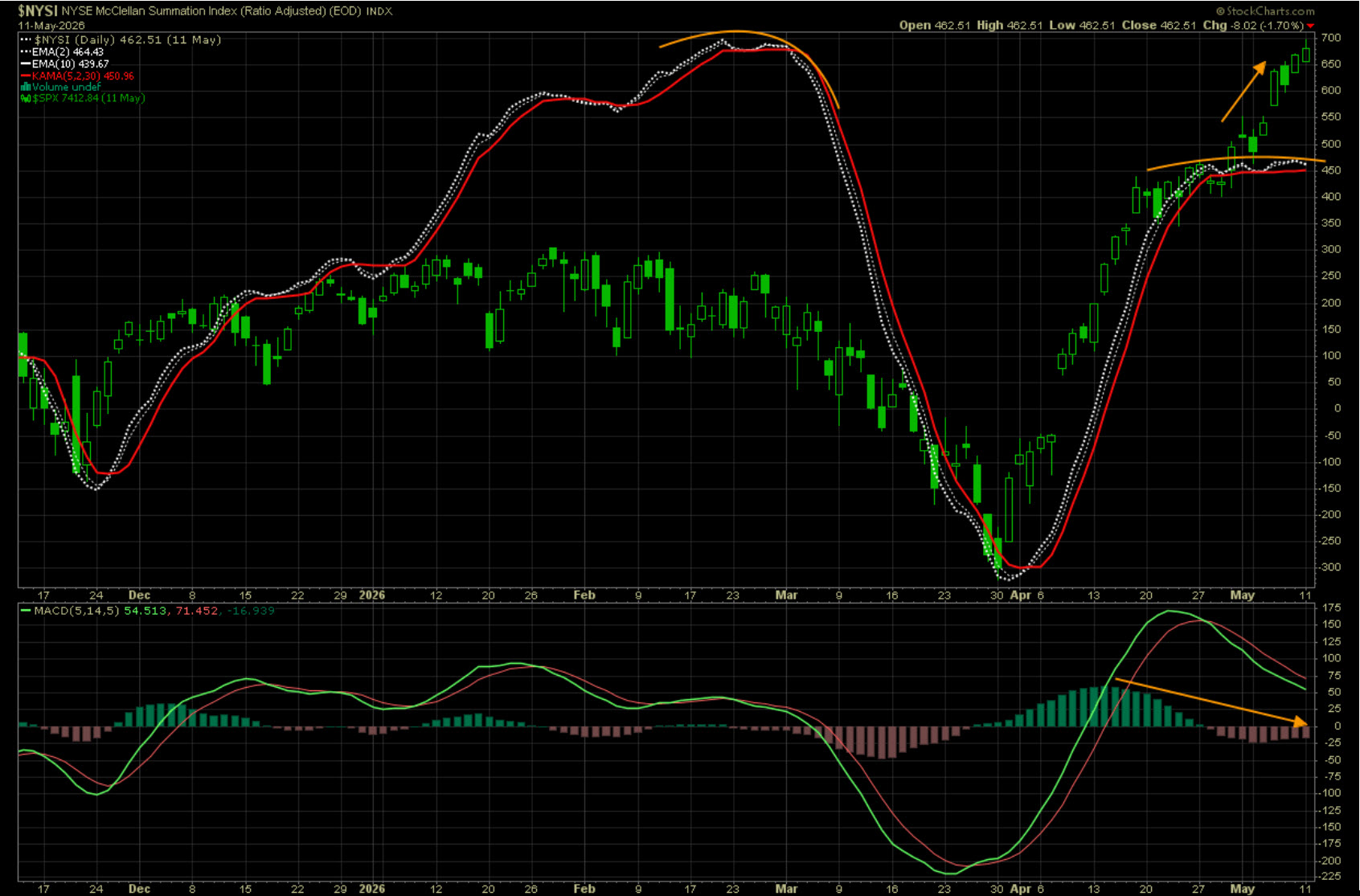Click the 125 label on the MACD axis

pyautogui.click(x=1330, y=641)
